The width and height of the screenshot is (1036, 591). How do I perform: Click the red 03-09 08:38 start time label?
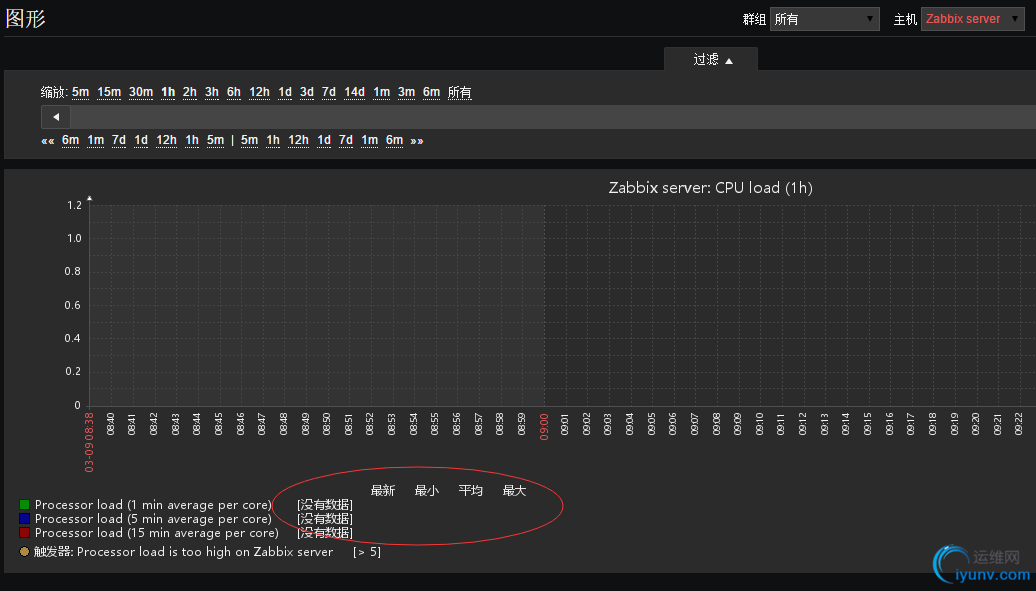89,442
